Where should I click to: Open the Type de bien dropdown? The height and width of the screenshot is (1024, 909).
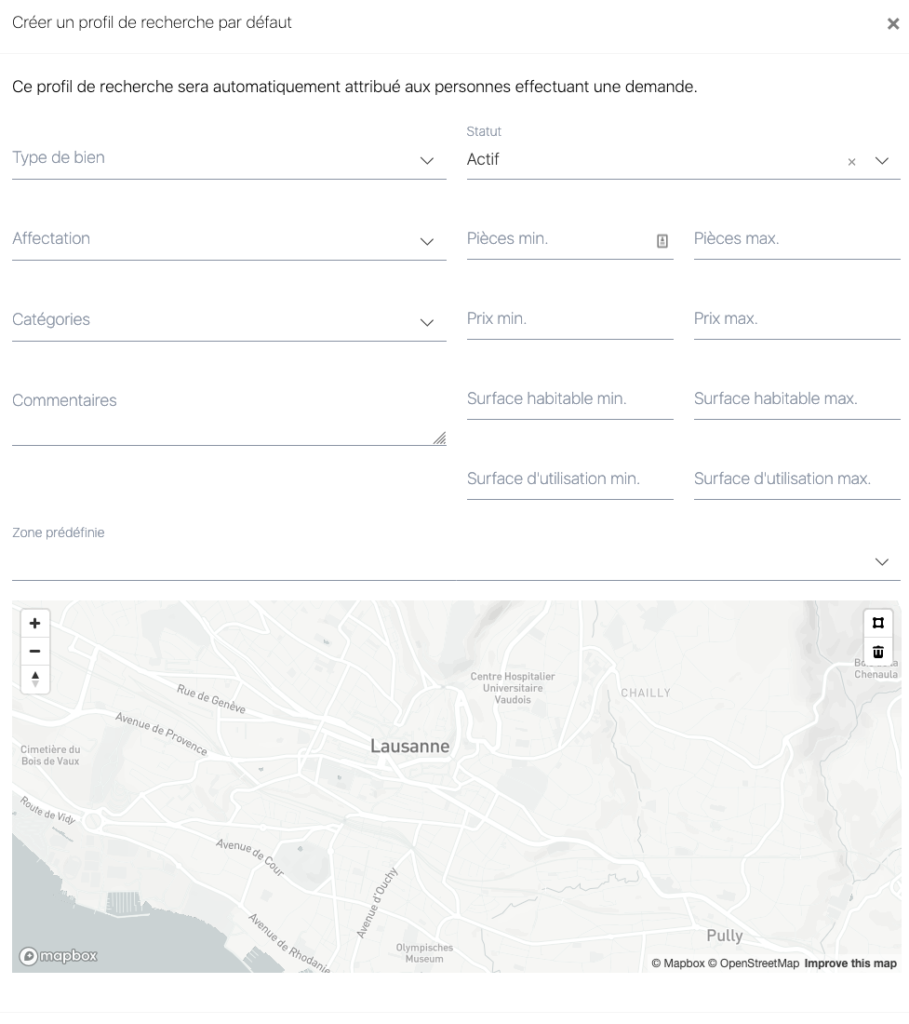[x=428, y=160]
